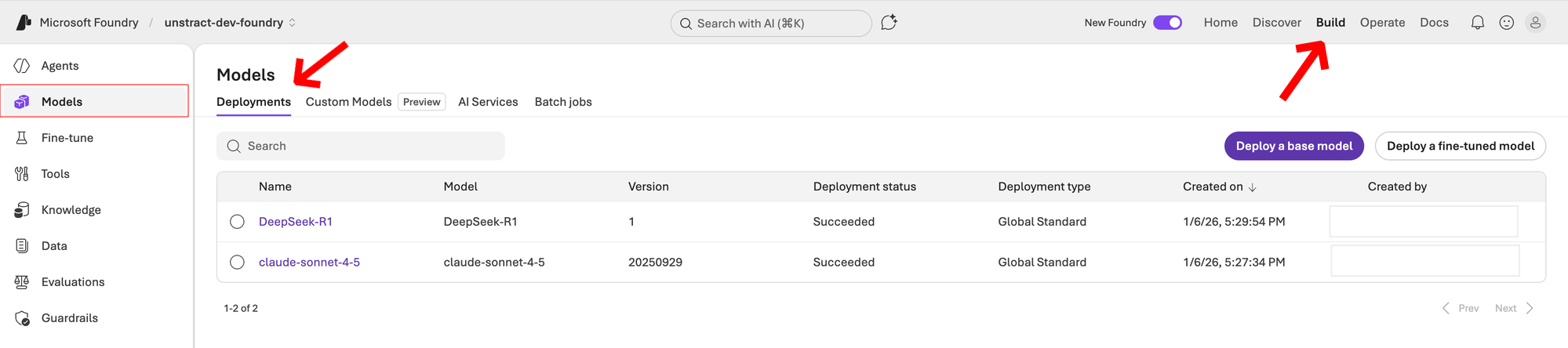
Task: Open the Docs top navigation item
Action: [x=1434, y=23]
